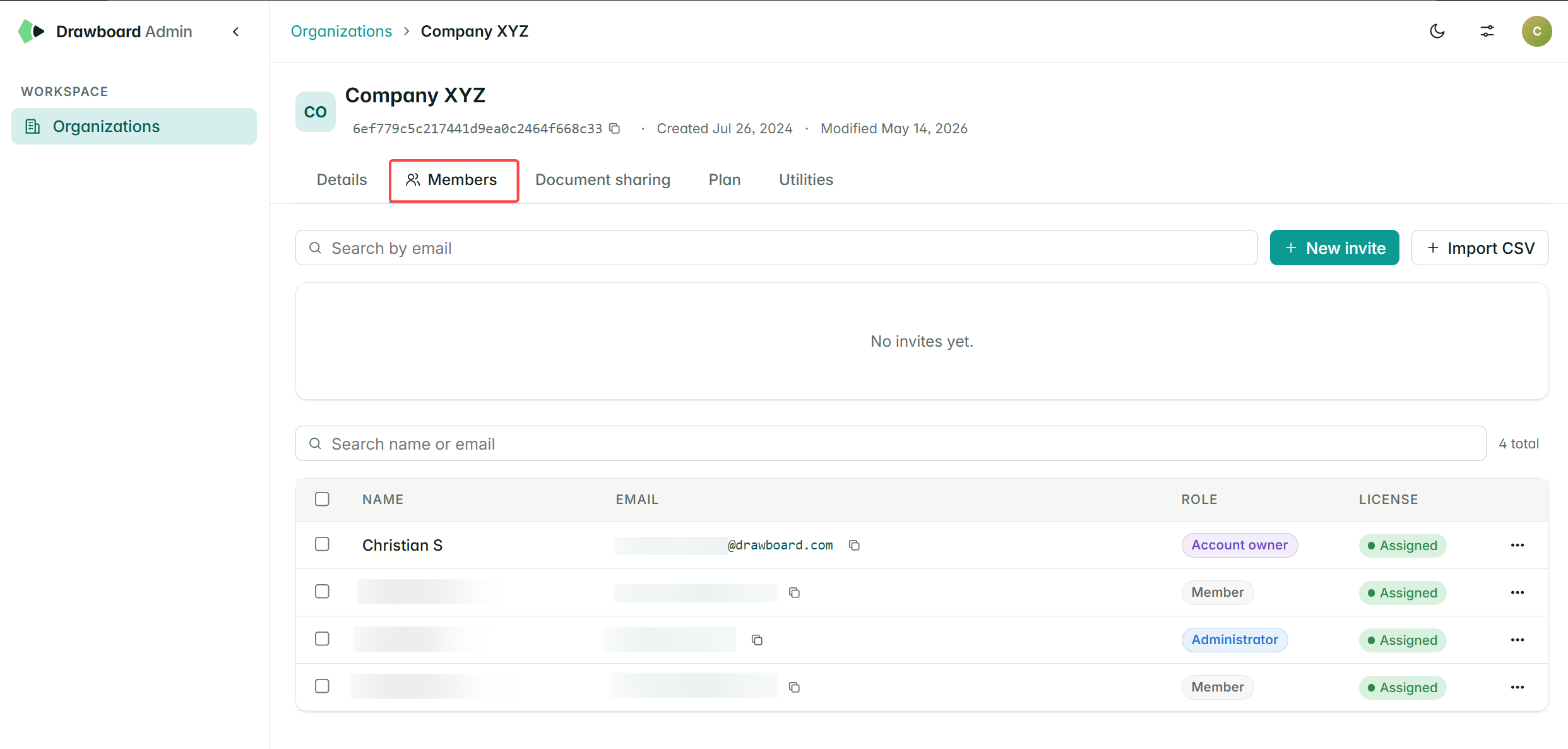This screenshot has width=1568, height=749.
Task: Click the Assigned license in Administrator row
Action: pyautogui.click(x=1402, y=640)
